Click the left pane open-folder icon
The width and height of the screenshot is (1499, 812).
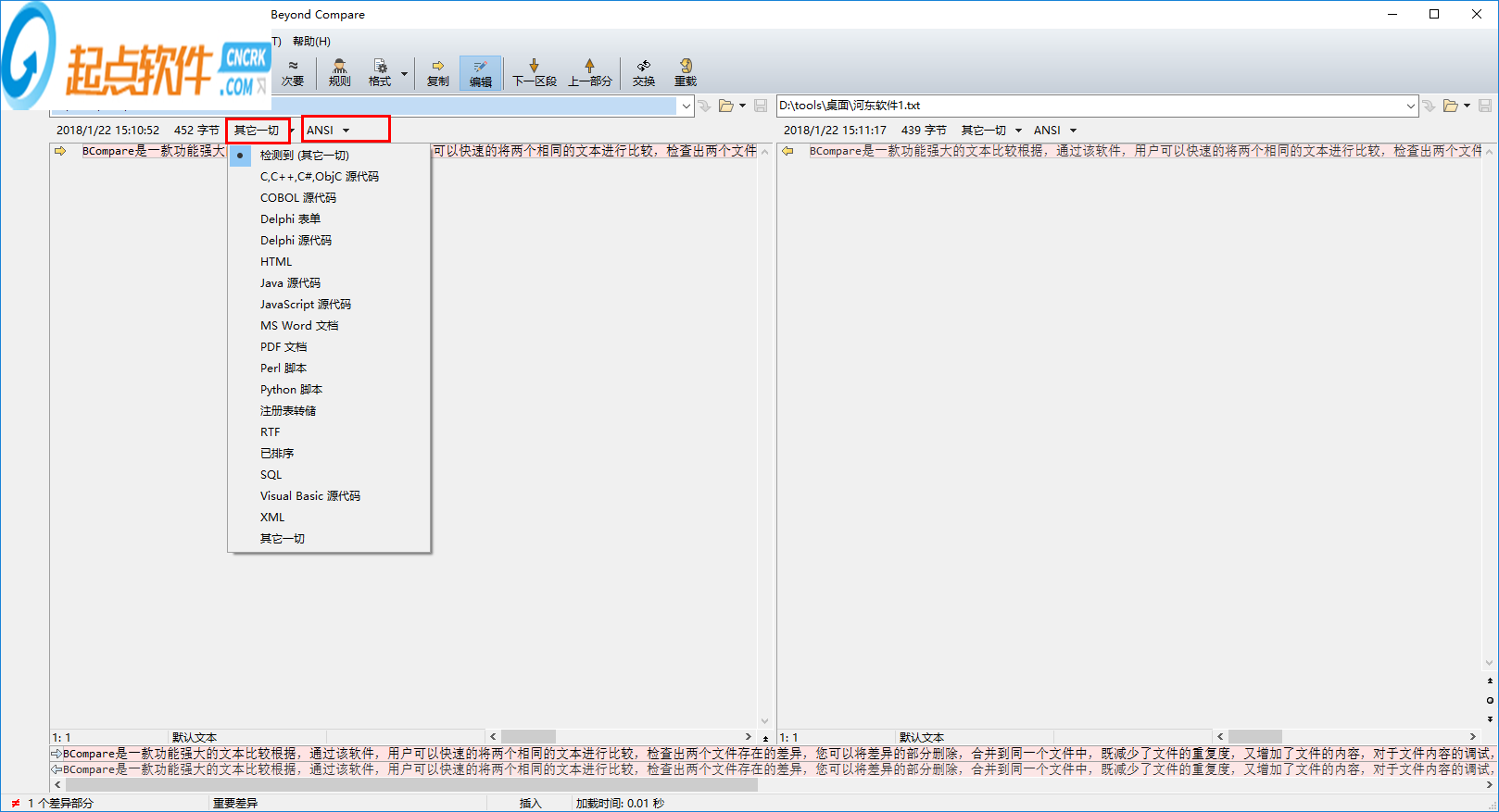[726, 106]
